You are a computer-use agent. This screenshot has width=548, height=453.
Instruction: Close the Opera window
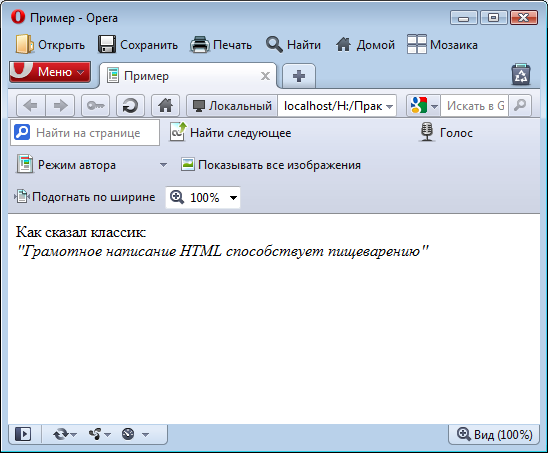(524, 17)
